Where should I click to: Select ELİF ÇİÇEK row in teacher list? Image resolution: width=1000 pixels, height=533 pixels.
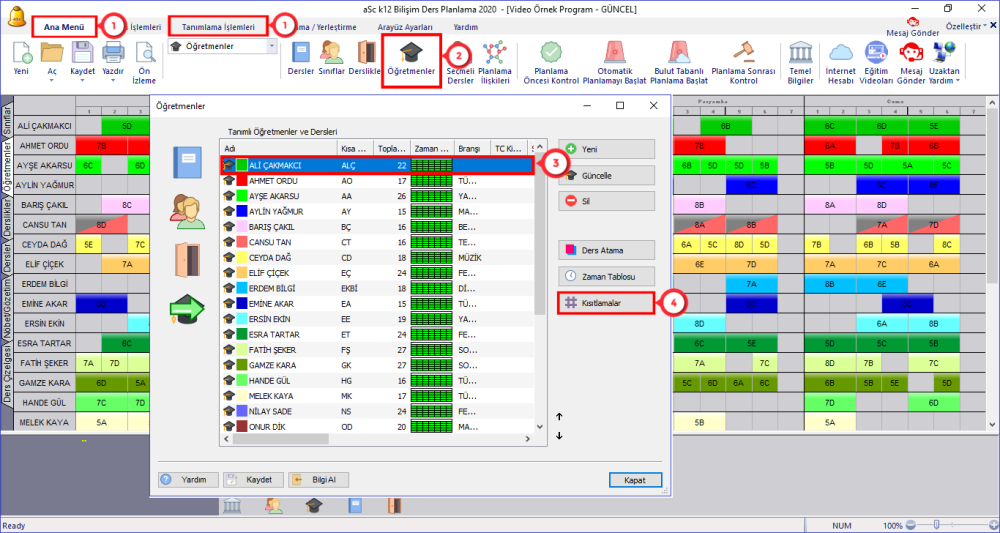pyautogui.click(x=378, y=273)
